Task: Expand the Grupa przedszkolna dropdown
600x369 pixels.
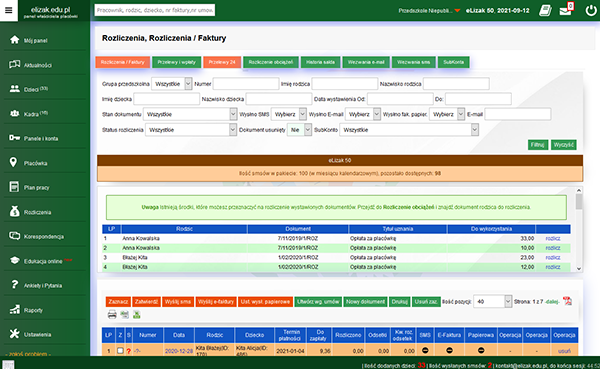Action: [188, 83]
